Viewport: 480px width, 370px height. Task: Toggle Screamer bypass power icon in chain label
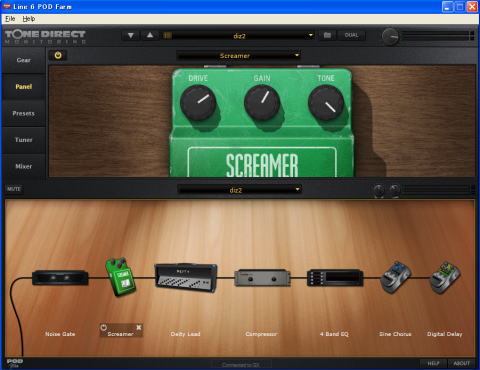pos(104,327)
